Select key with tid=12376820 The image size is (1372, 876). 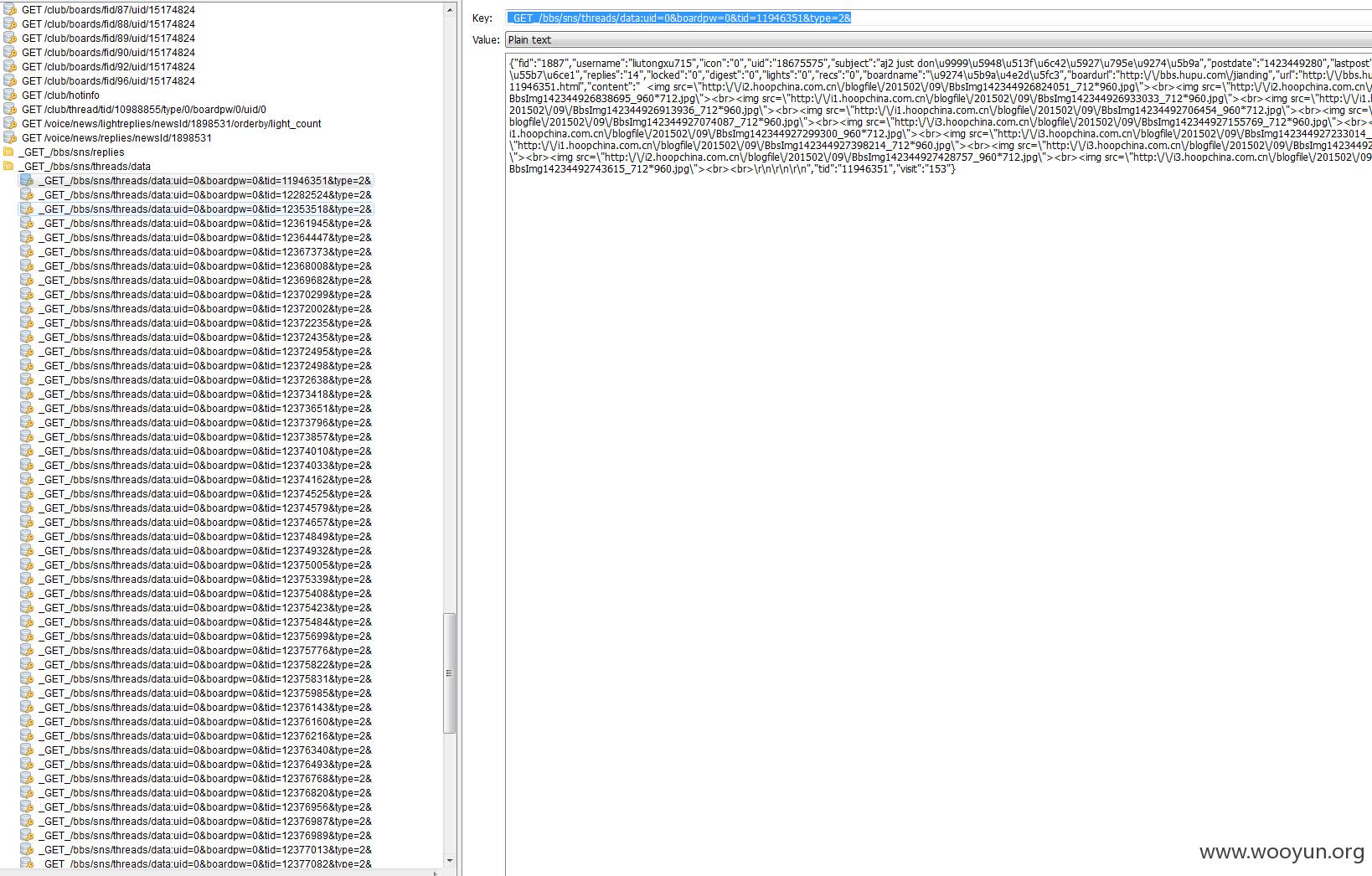tap(205, 792)
